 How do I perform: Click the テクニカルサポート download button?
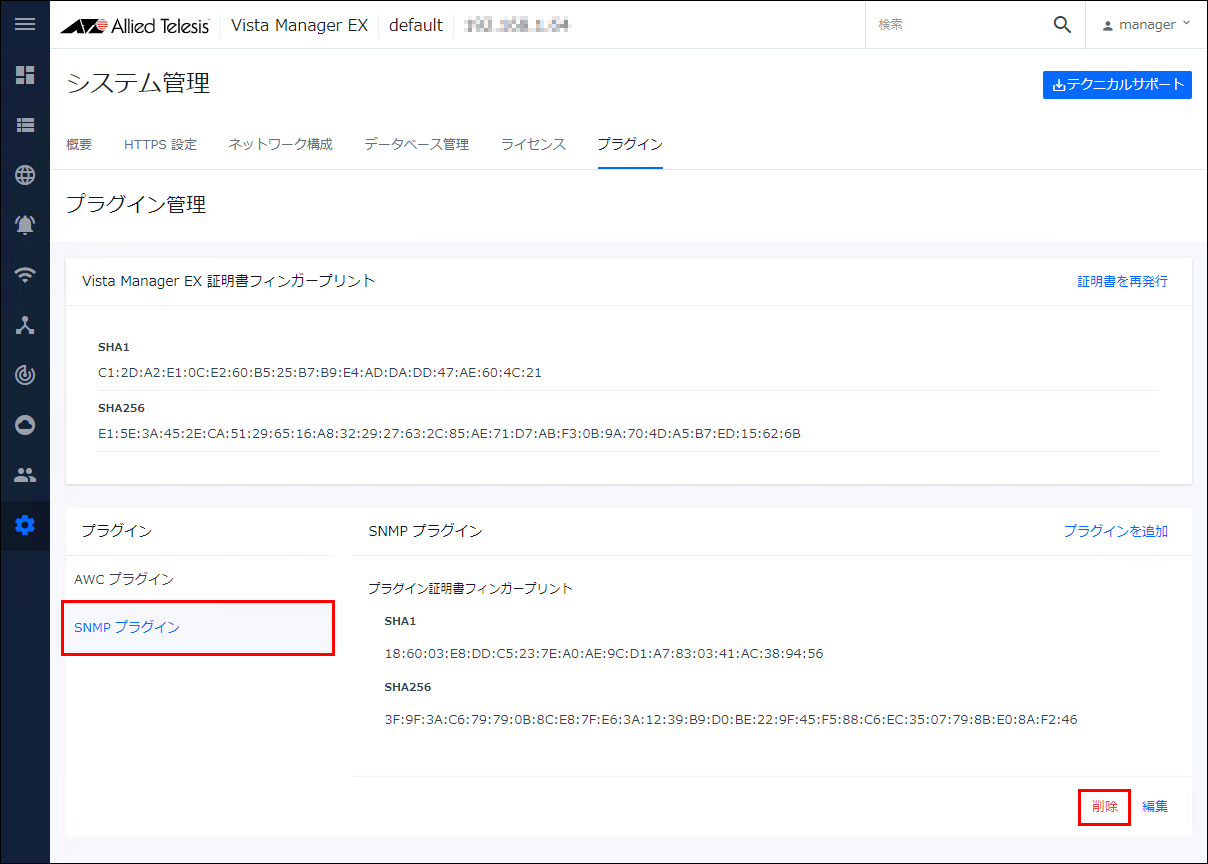click(1117, 85)
